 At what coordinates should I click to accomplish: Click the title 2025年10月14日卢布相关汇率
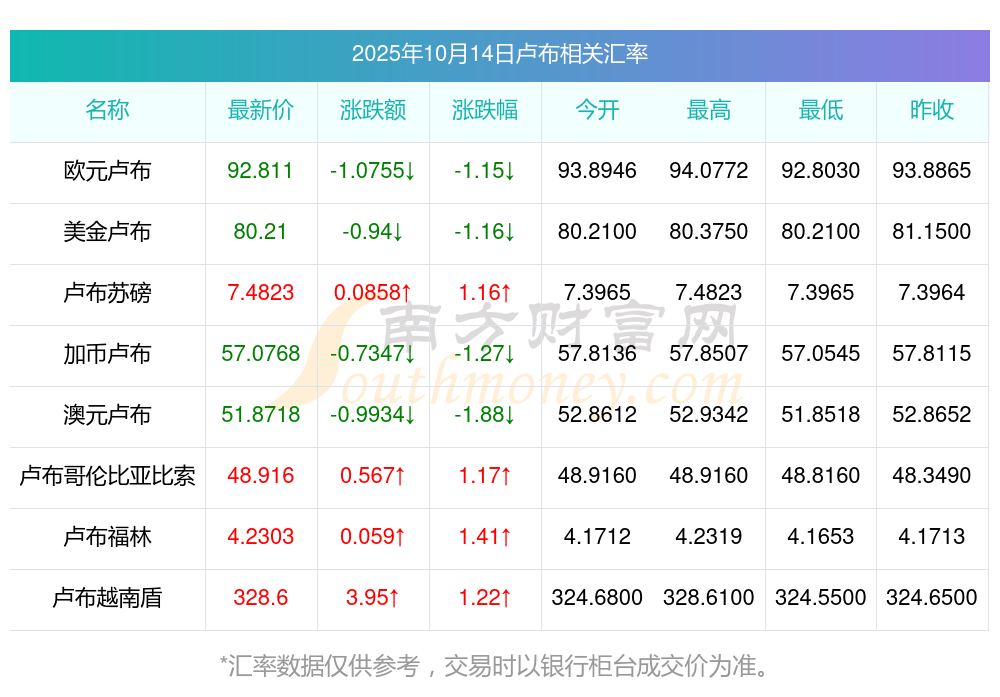[x=499, y=54]
